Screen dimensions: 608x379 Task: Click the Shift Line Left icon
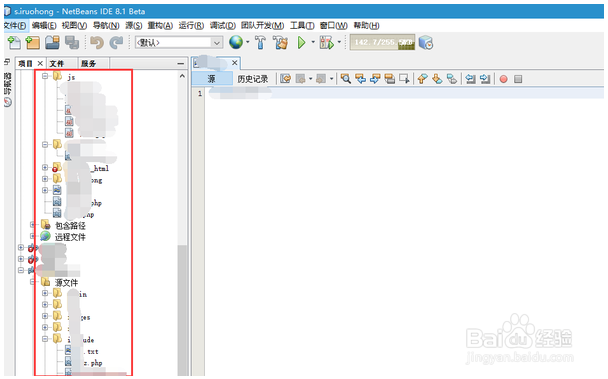pos(470,79)
